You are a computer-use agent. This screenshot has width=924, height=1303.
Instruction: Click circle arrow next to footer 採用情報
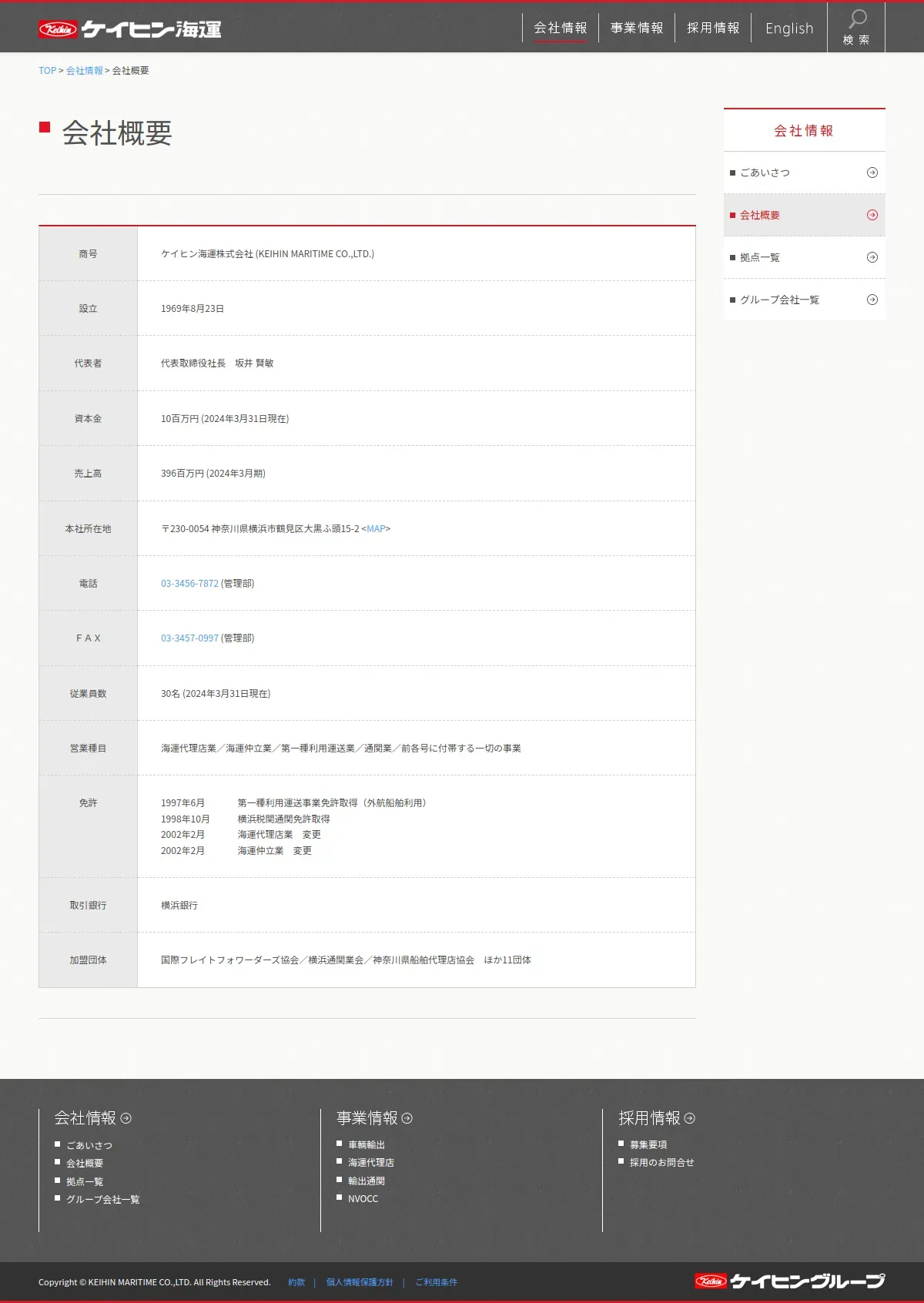pos(690,1118)
